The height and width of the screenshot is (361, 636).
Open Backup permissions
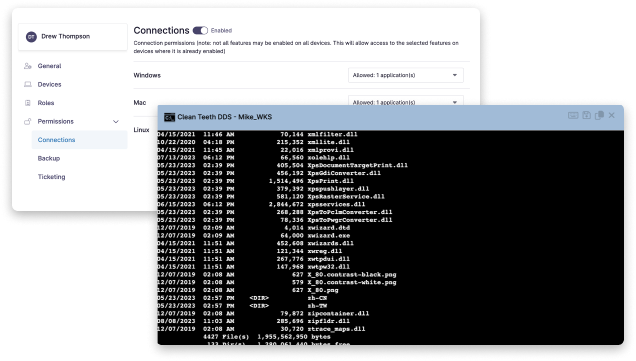click(49, 158)
